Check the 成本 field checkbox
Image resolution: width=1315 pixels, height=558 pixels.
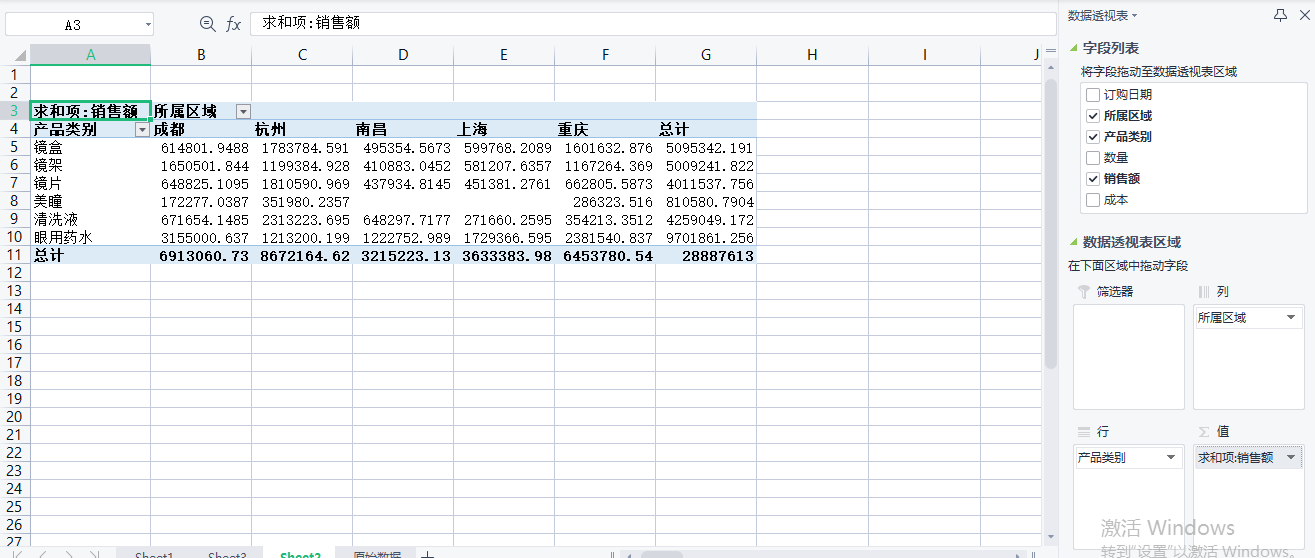click(x=1092, y=200)
